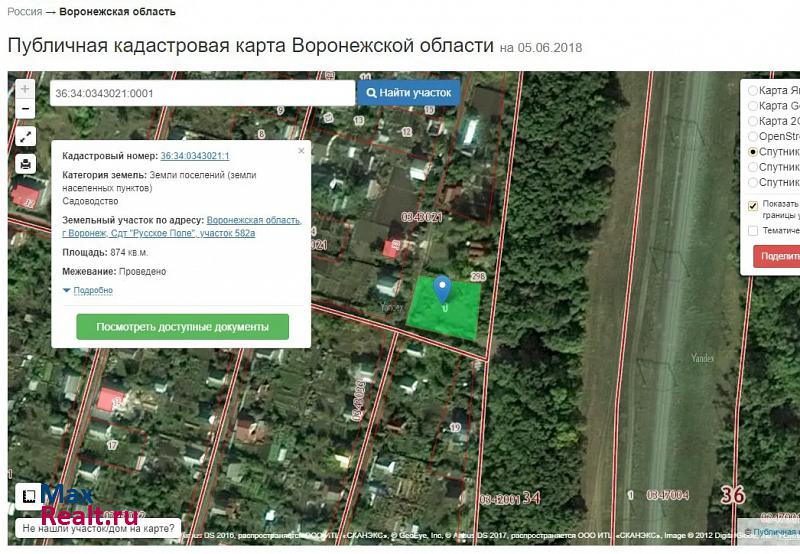Click the blue location pin marker
This screenshot has height=554, width=800.
442,289
